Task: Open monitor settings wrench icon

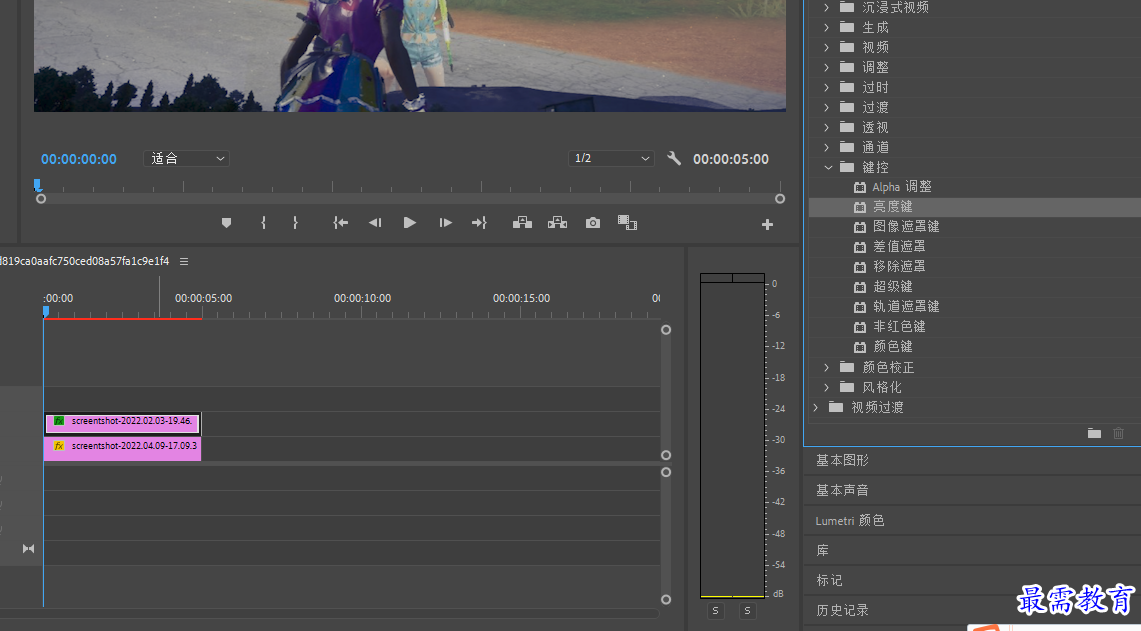Action: (674, 158)
